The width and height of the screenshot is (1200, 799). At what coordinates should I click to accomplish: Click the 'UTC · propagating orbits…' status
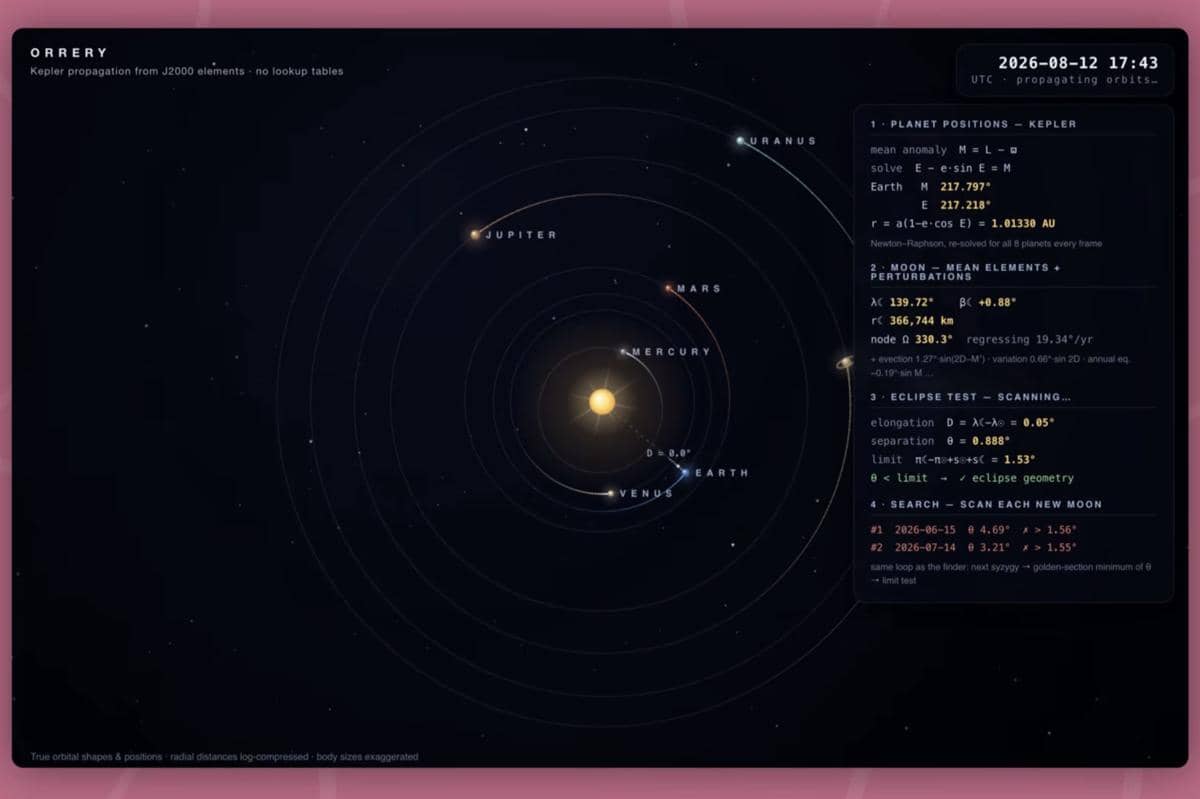pyautogui.click(x=1064, y=80)
